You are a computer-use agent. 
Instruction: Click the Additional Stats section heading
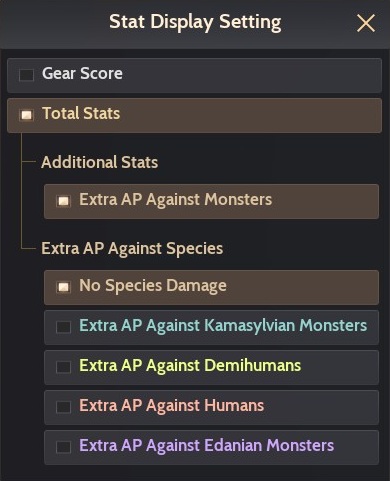tap(100, 162)
